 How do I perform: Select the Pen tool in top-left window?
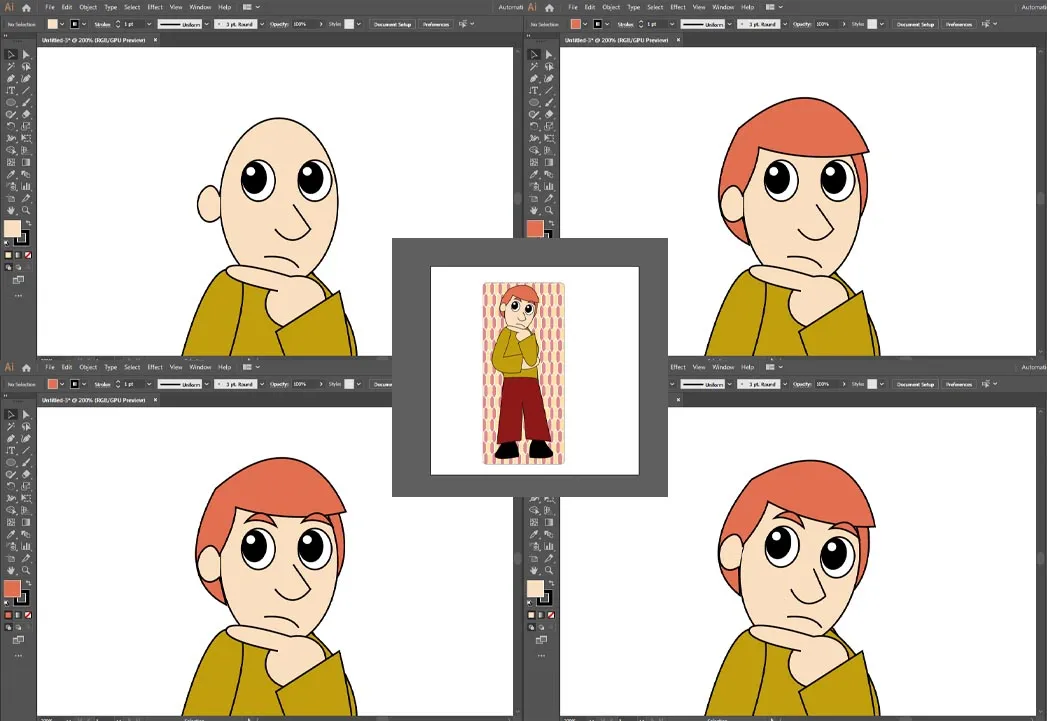(x=11, y=79)
